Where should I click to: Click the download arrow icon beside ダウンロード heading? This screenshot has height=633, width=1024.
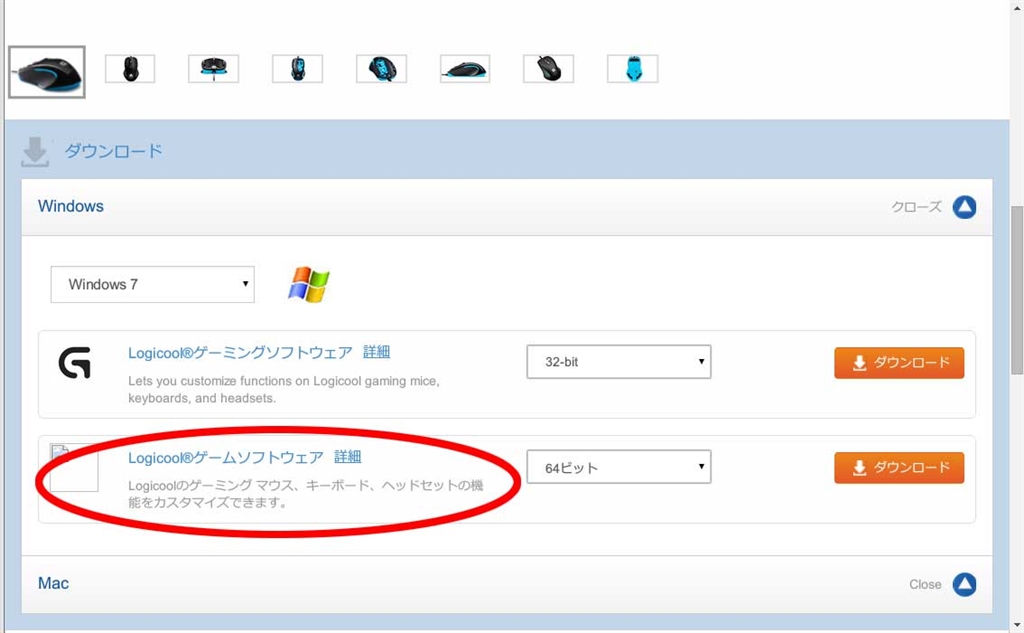pyautogui.click(x=35, y=152)
